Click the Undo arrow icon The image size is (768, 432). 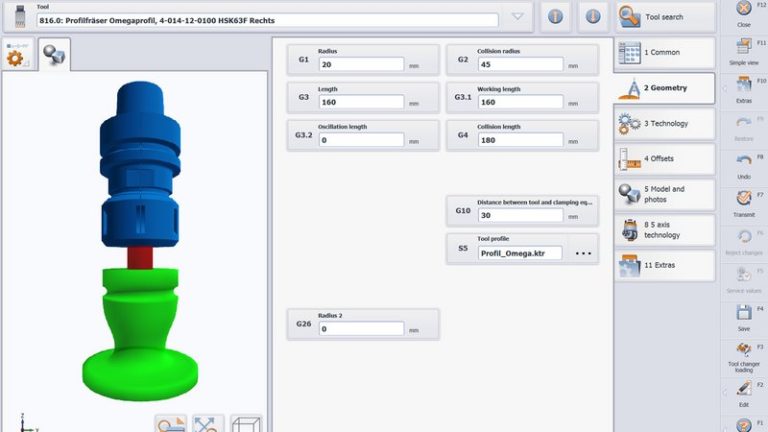click(743, 163)
